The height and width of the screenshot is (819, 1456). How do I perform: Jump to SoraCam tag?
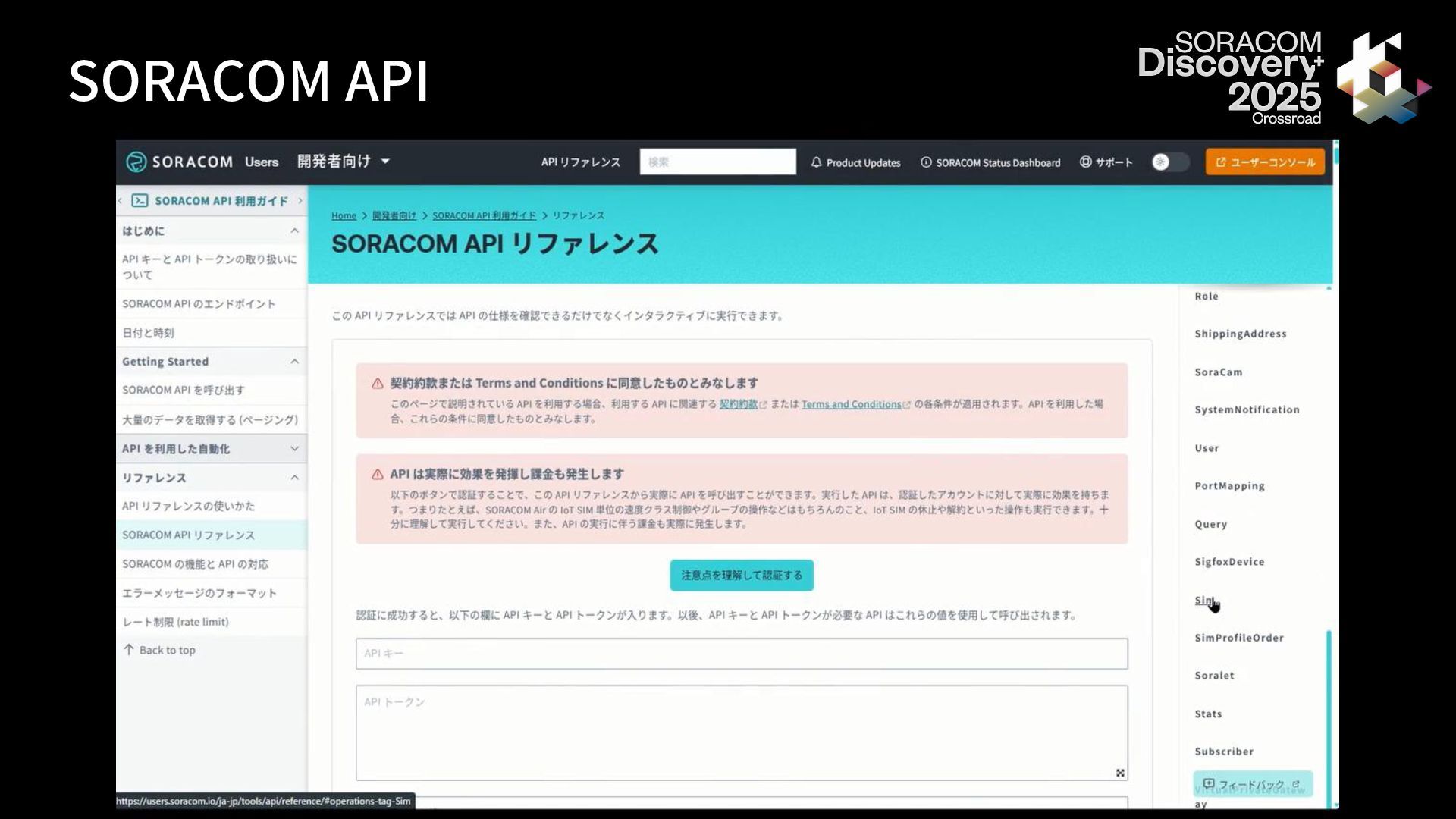pos(1219,372)
